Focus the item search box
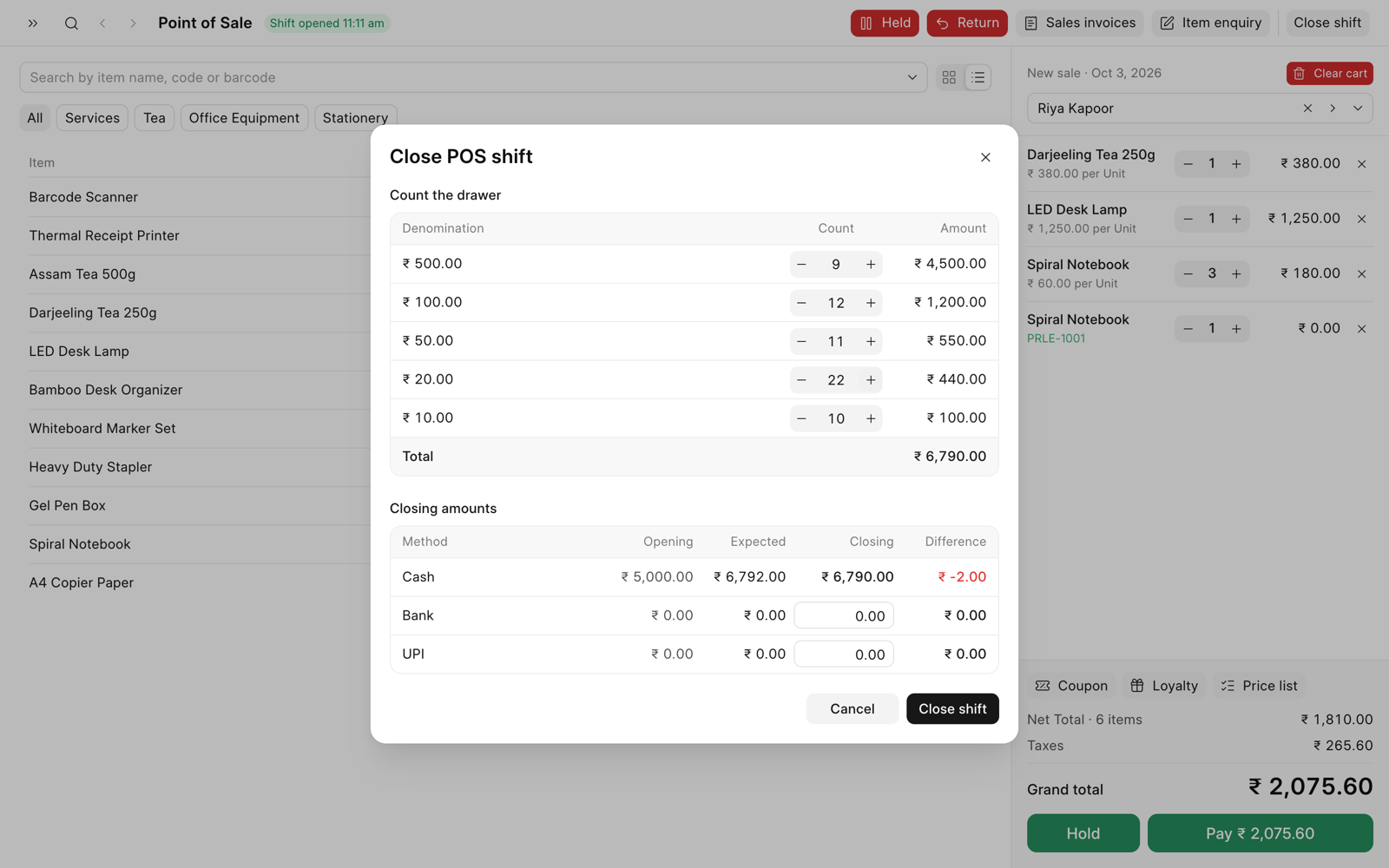Image resolution: width=1389 pixels, height=868 pixels. (x=473, y=77)
